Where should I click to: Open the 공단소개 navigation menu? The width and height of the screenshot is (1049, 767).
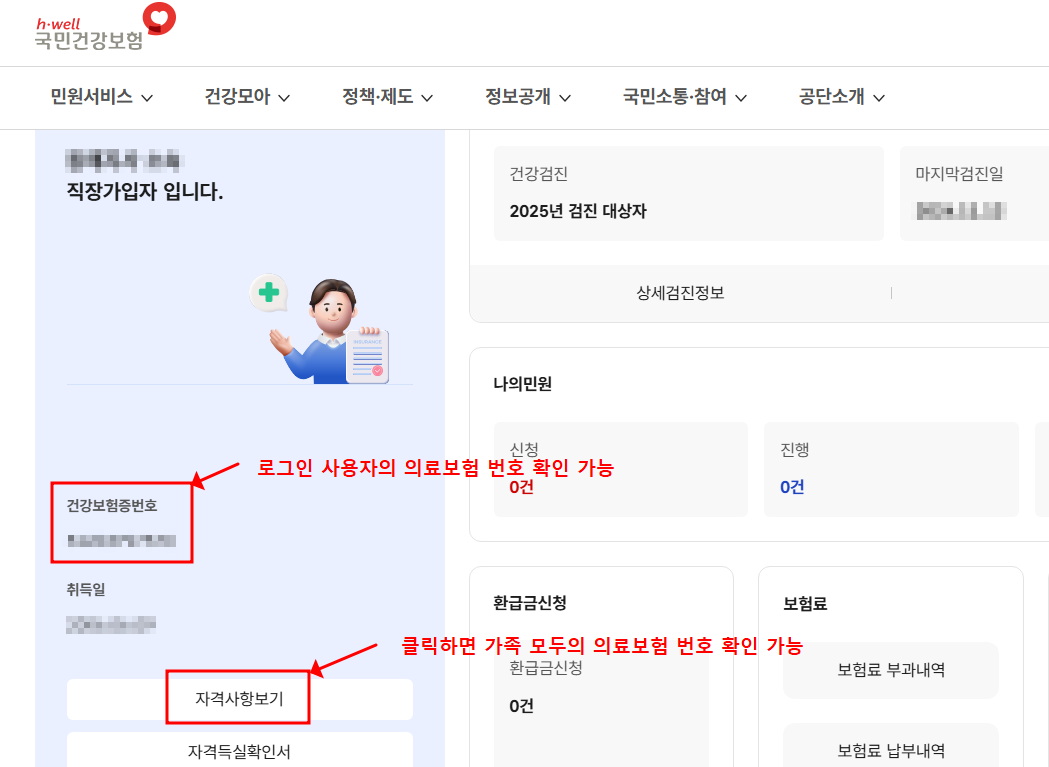840,97
